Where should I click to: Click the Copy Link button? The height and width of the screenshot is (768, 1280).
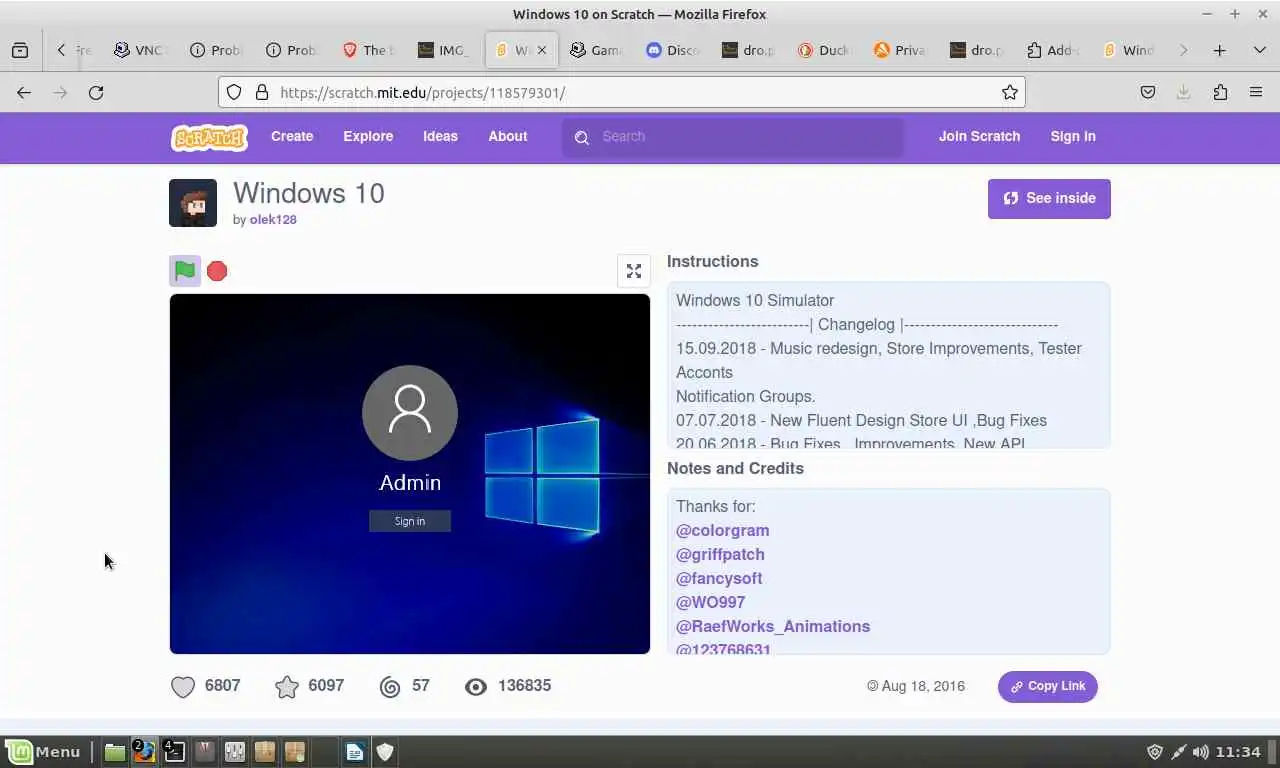(x=1047, y=687)
